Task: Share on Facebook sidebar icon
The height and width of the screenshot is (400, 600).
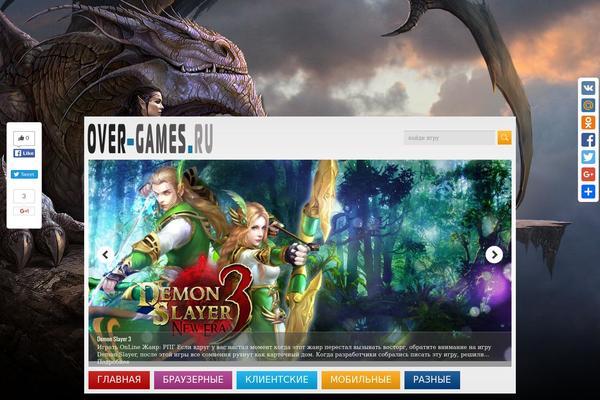Action: pyautogui.click(x=589, y=140)
